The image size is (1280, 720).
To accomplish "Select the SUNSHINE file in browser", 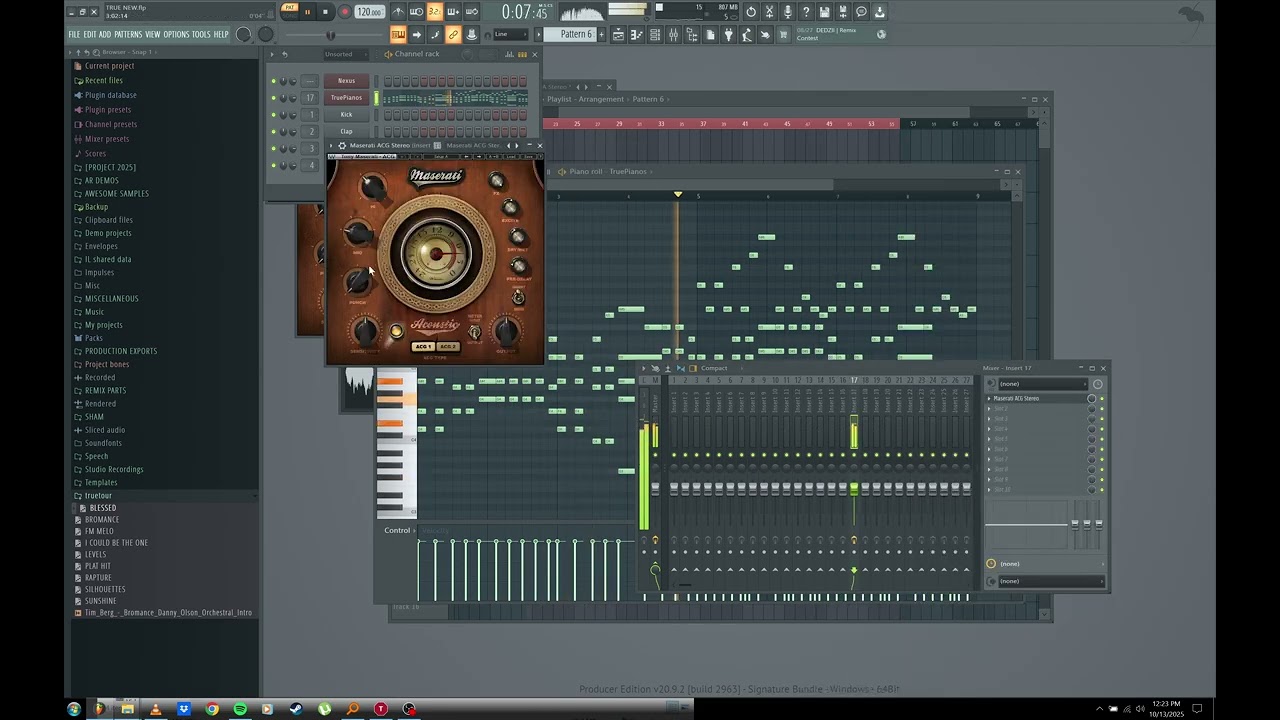I will 95,601.
